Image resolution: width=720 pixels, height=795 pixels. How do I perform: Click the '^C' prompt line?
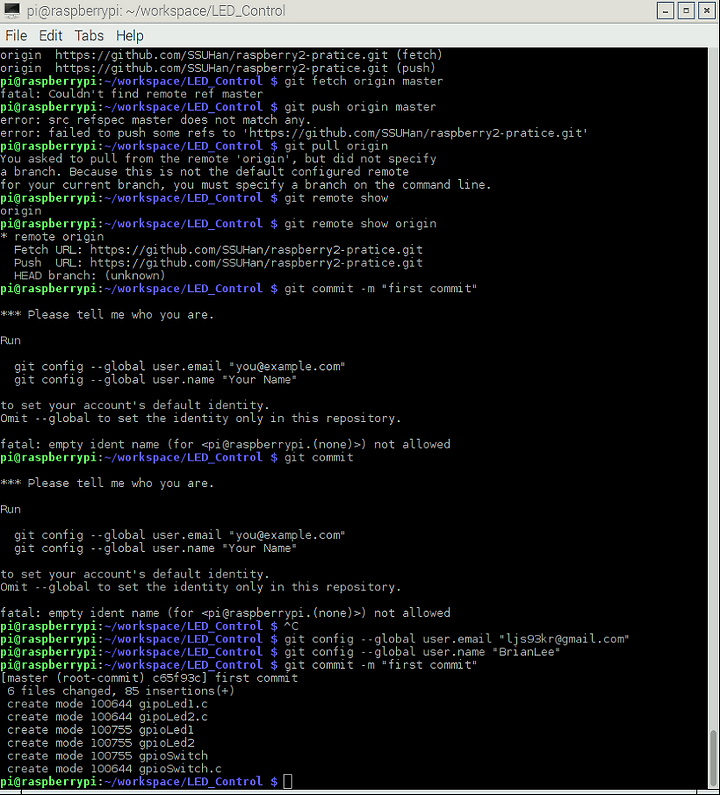149,626
